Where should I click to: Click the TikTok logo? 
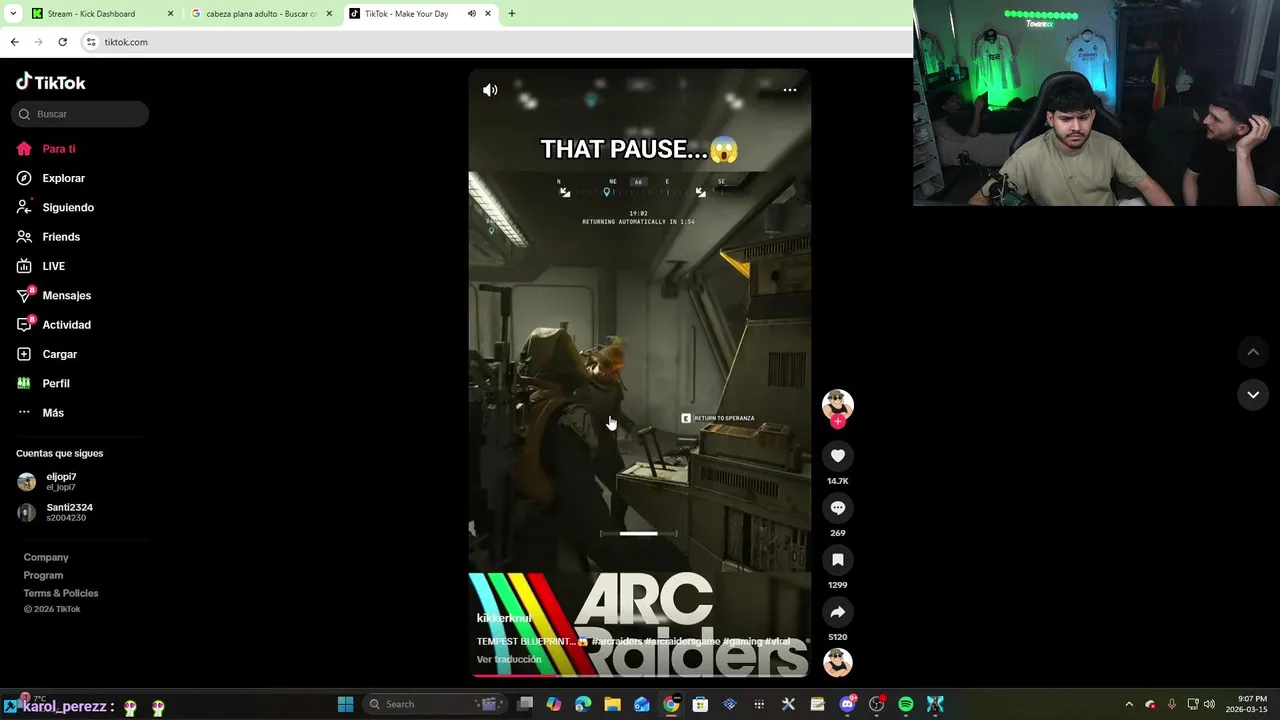(x=51, y=82)
